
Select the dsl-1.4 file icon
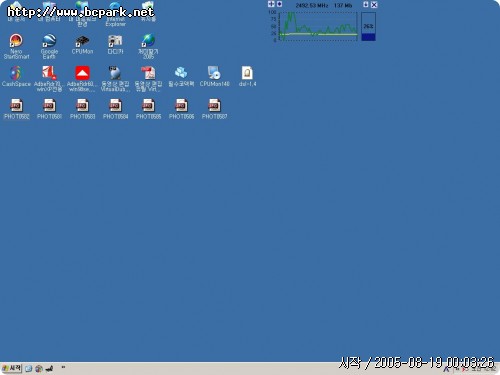(247, 77)
